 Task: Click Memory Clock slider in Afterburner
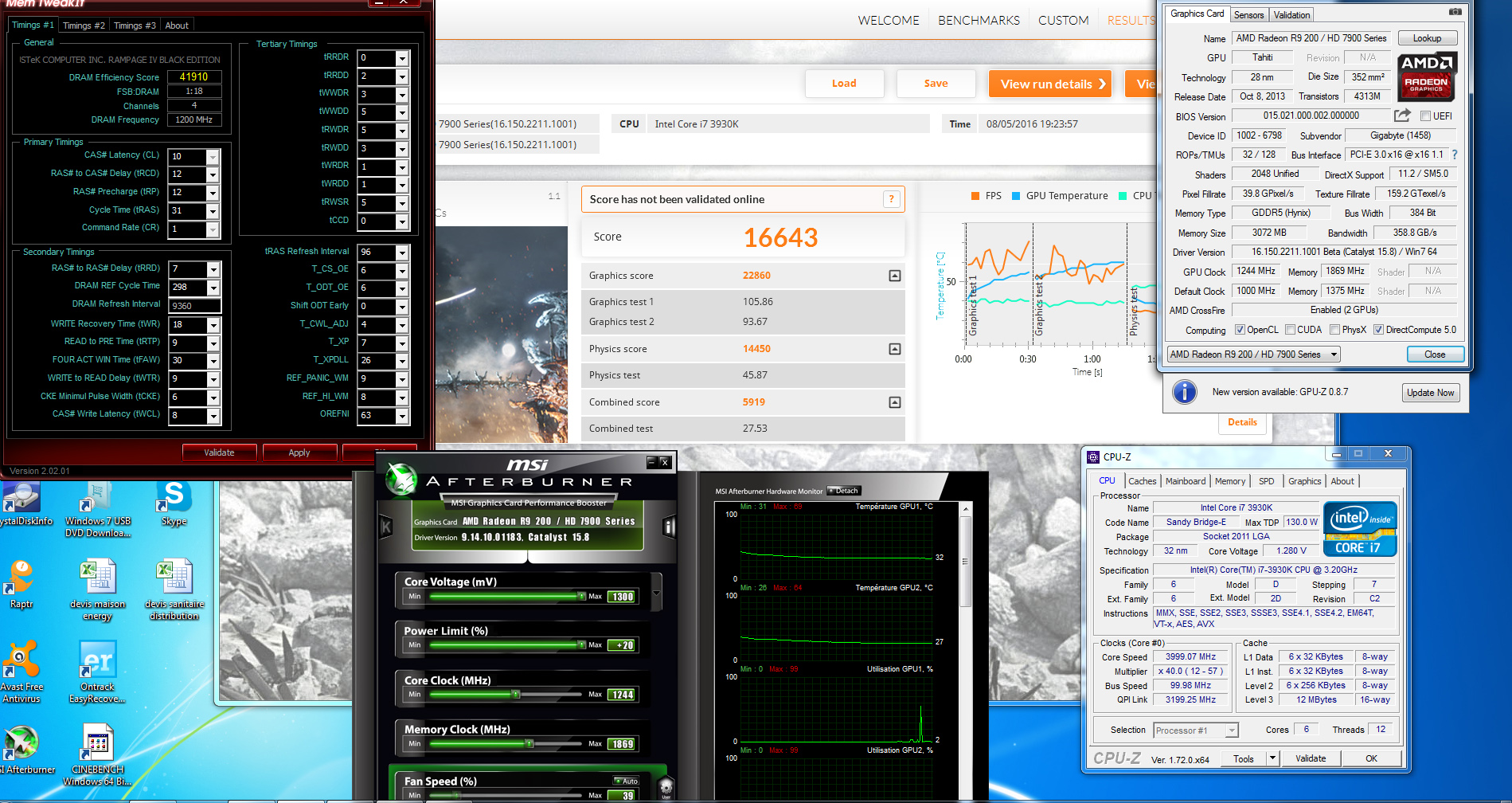[506, 743]
